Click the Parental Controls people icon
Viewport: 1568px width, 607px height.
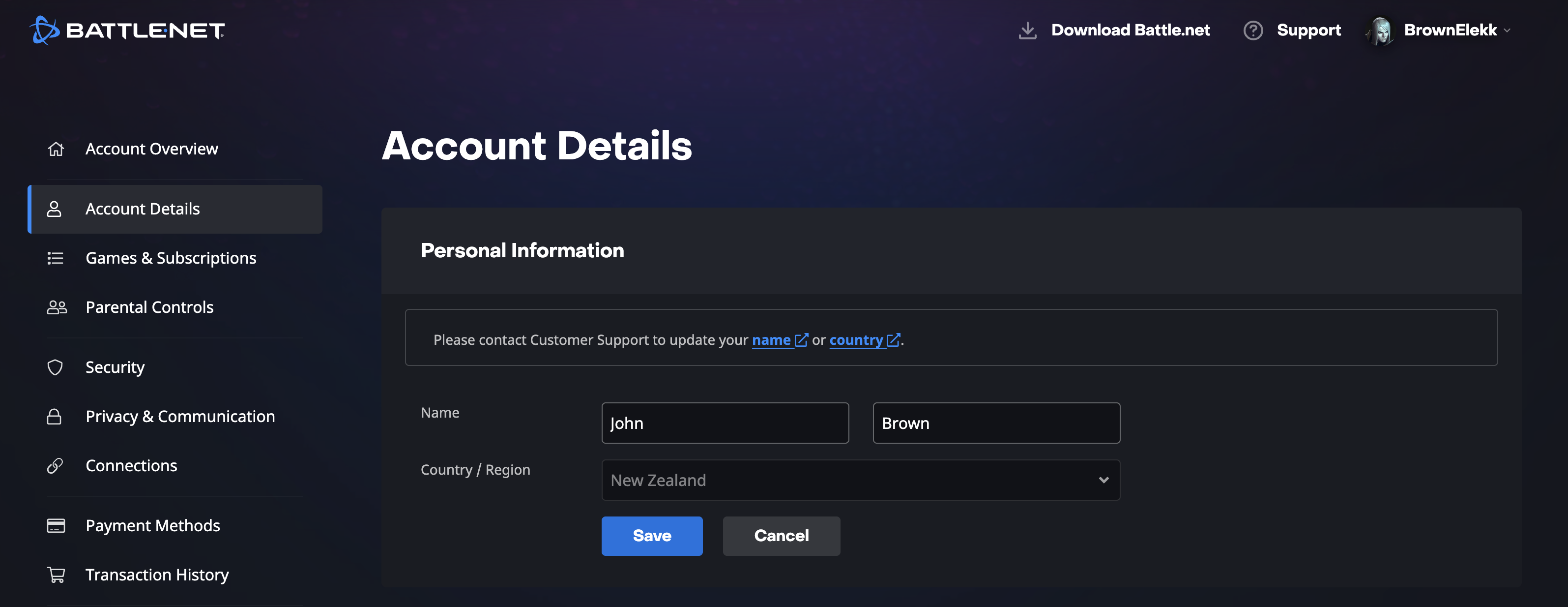57,307
